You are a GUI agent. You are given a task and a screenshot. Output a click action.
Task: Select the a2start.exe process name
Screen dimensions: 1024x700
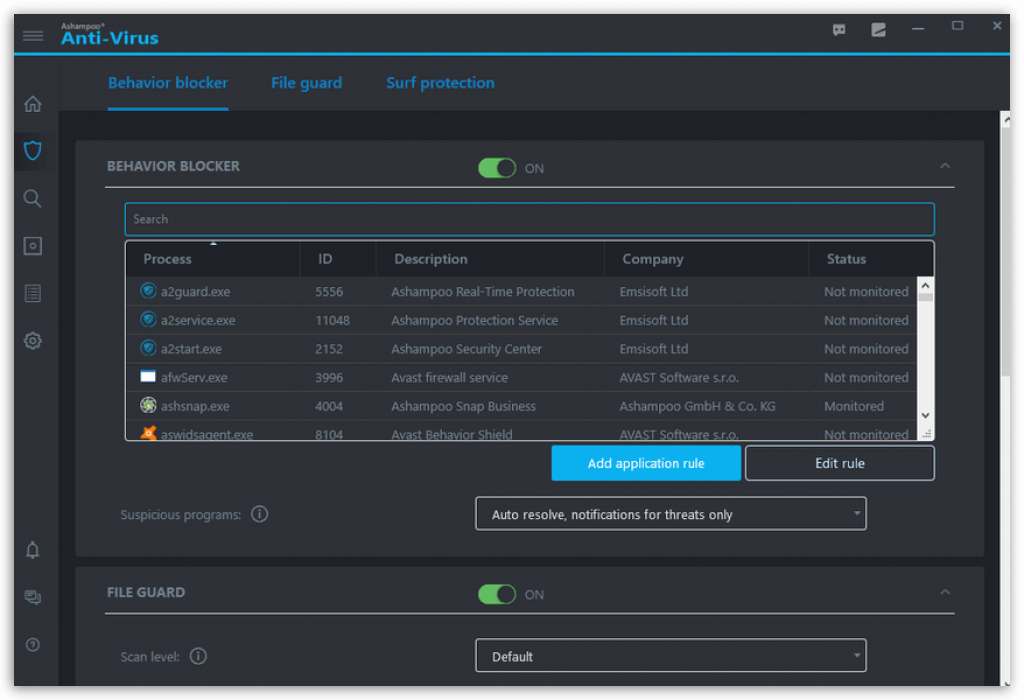click(x=191, y=349)
